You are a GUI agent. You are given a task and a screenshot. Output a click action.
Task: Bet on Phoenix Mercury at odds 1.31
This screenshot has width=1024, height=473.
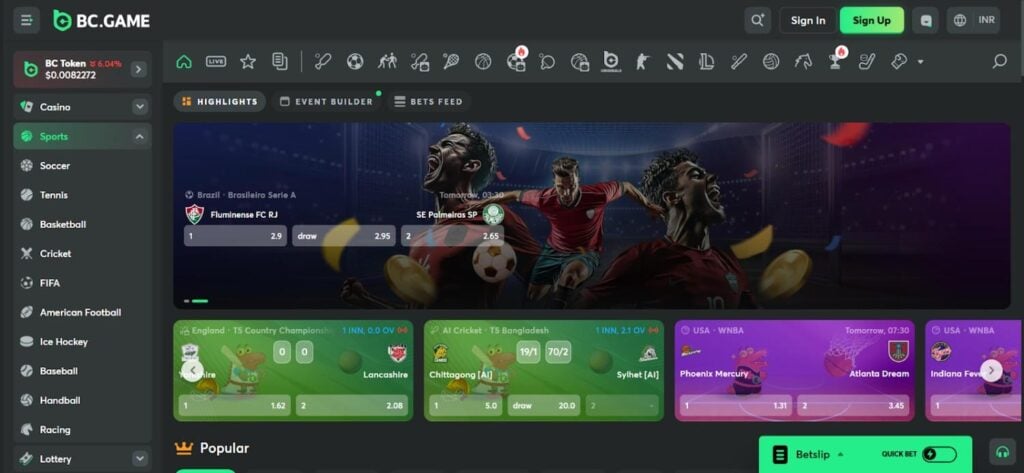click(736, 406)
